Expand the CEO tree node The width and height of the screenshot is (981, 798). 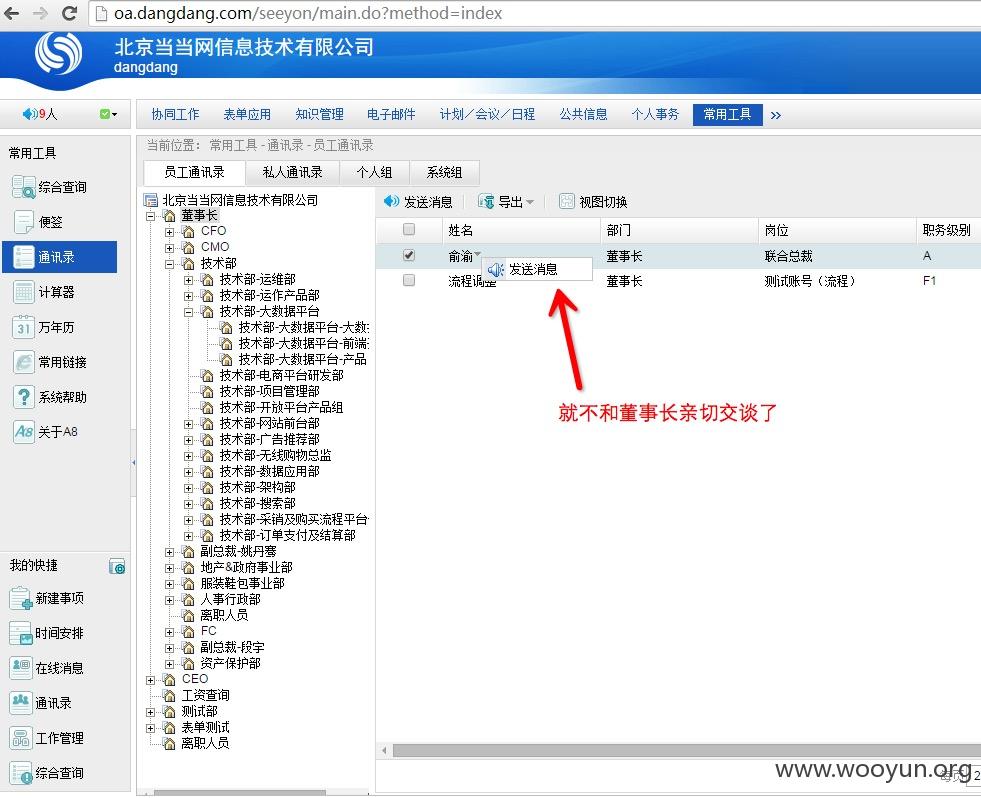click(x=150, y=680)
